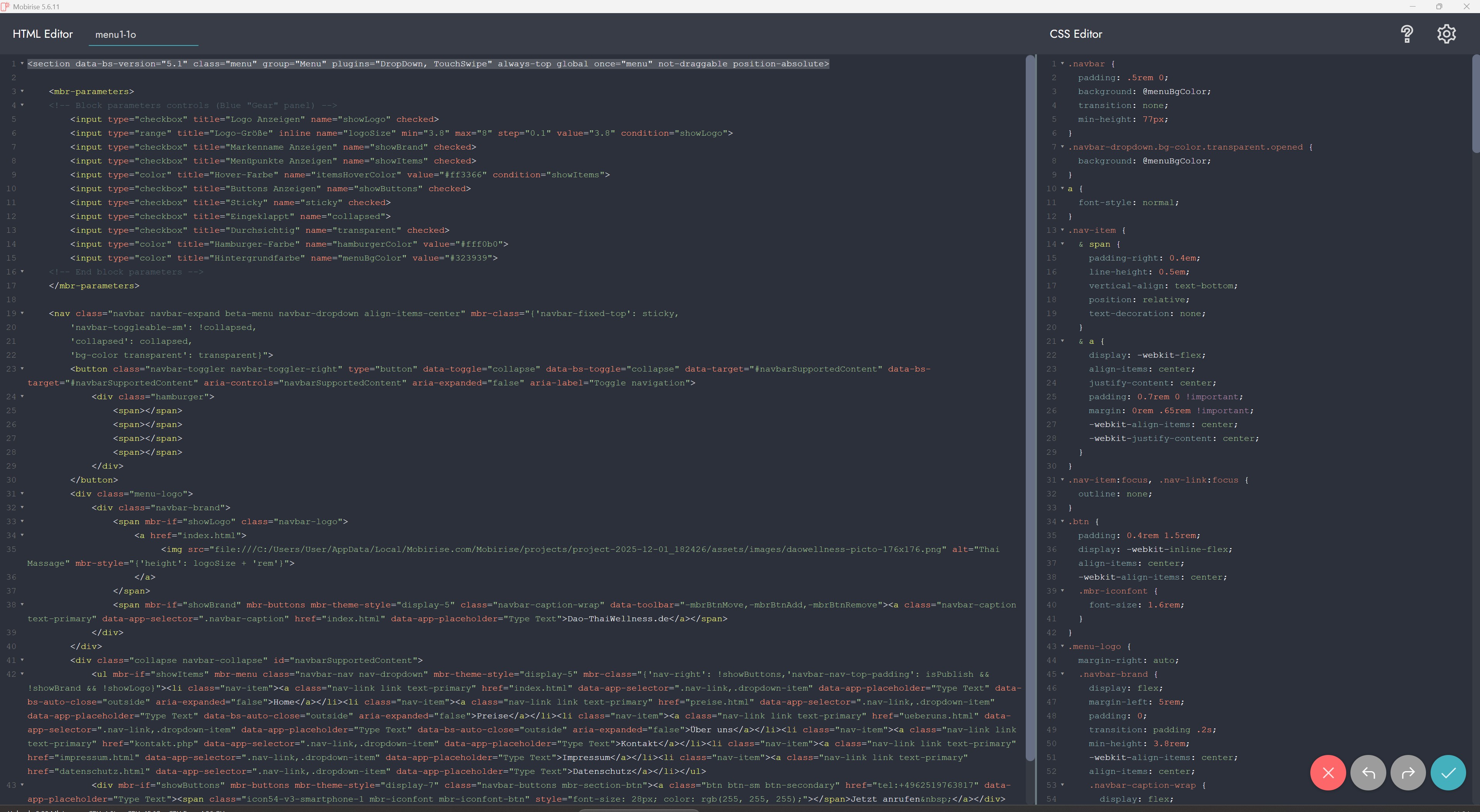Click the Mobirise app icon in title bar
Image resolution: width=1480 pixels, height=812 pixels.
point(6,6)
